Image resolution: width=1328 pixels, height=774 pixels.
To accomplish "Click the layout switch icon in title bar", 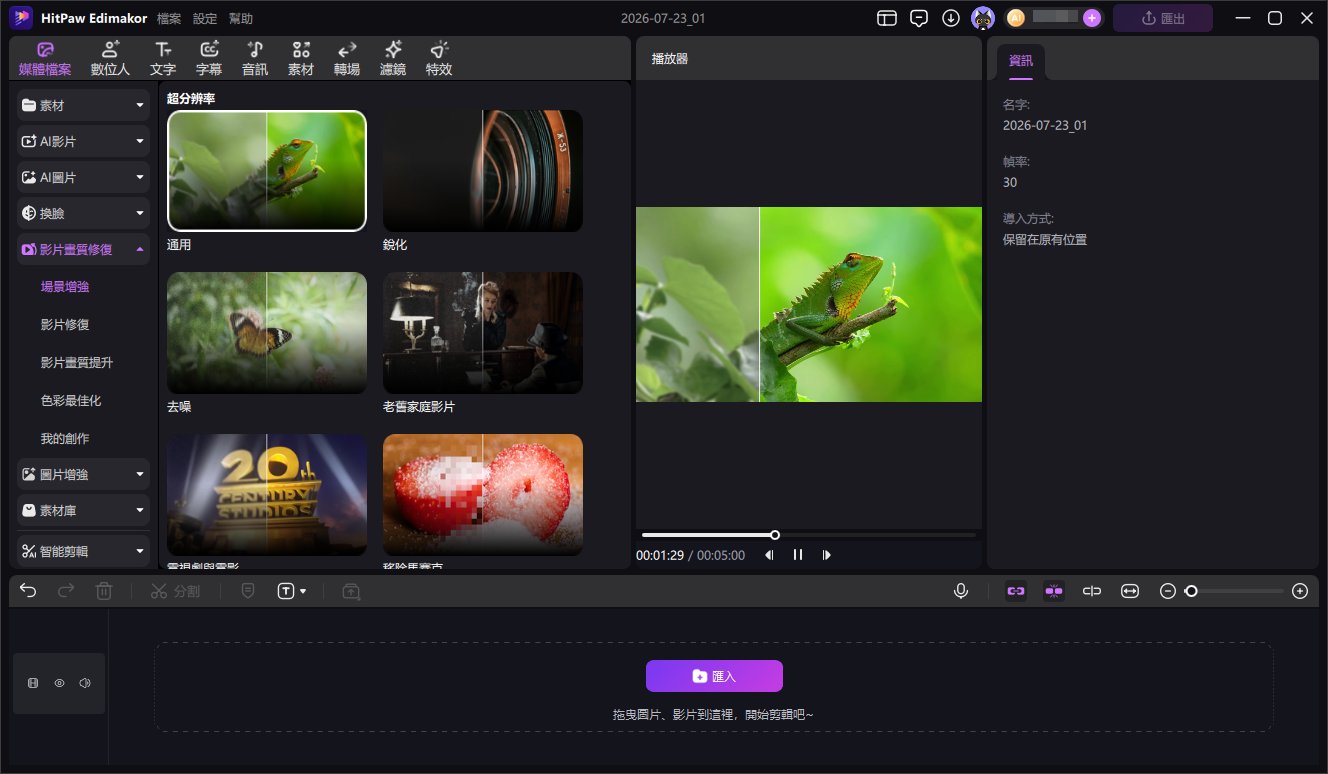I will coord(887,18).
